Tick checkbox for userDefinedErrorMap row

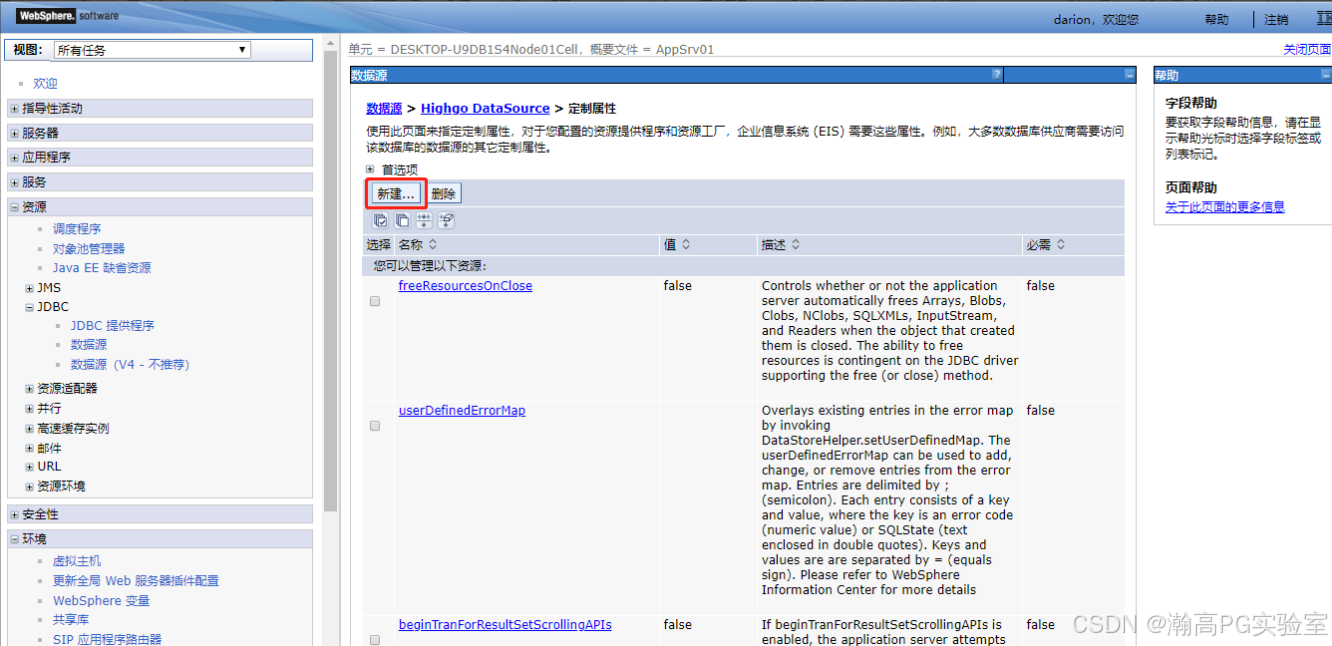(x=375, y=426)
